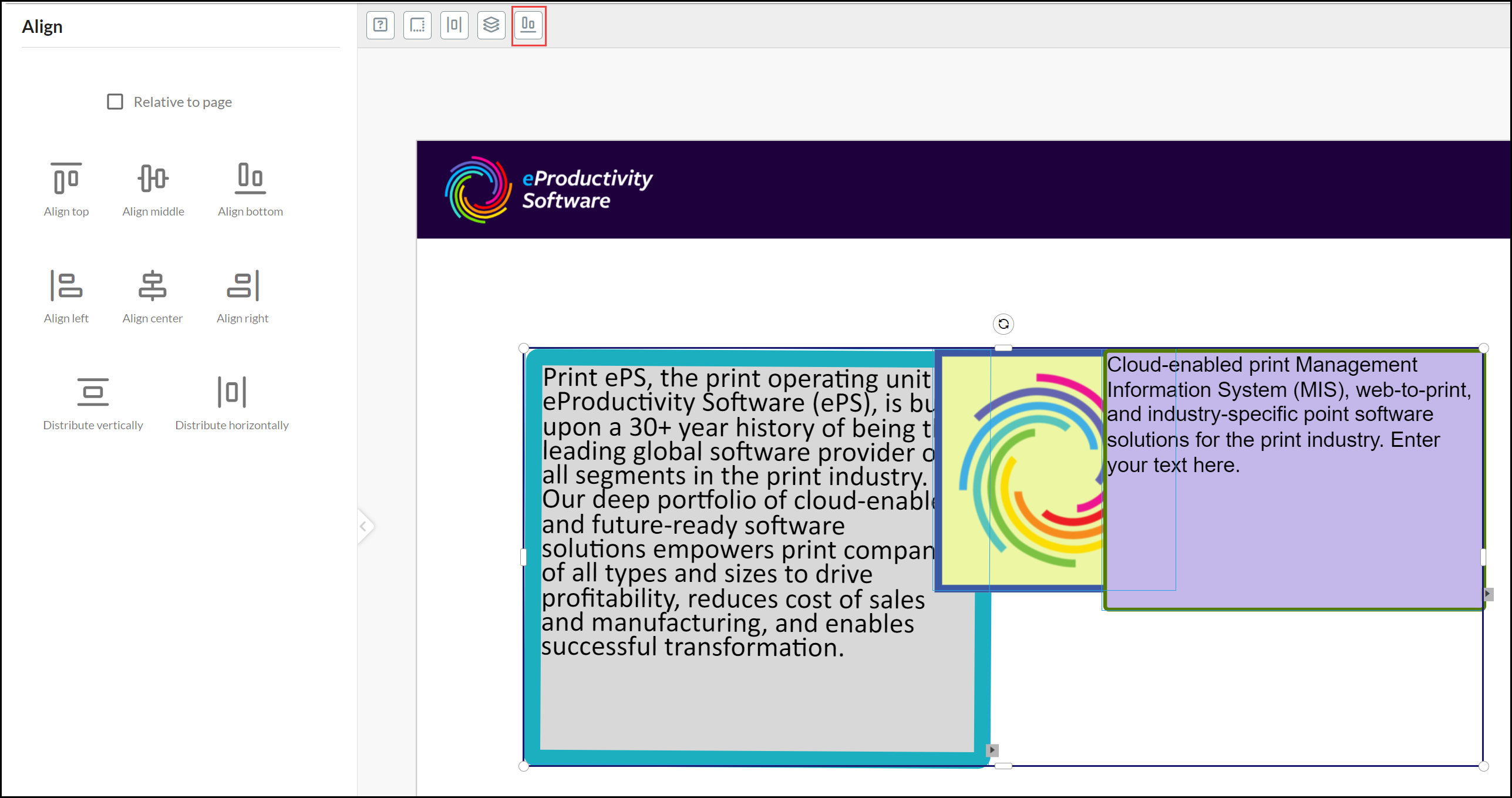Click Align bottom in the panel

click(250, 179)
